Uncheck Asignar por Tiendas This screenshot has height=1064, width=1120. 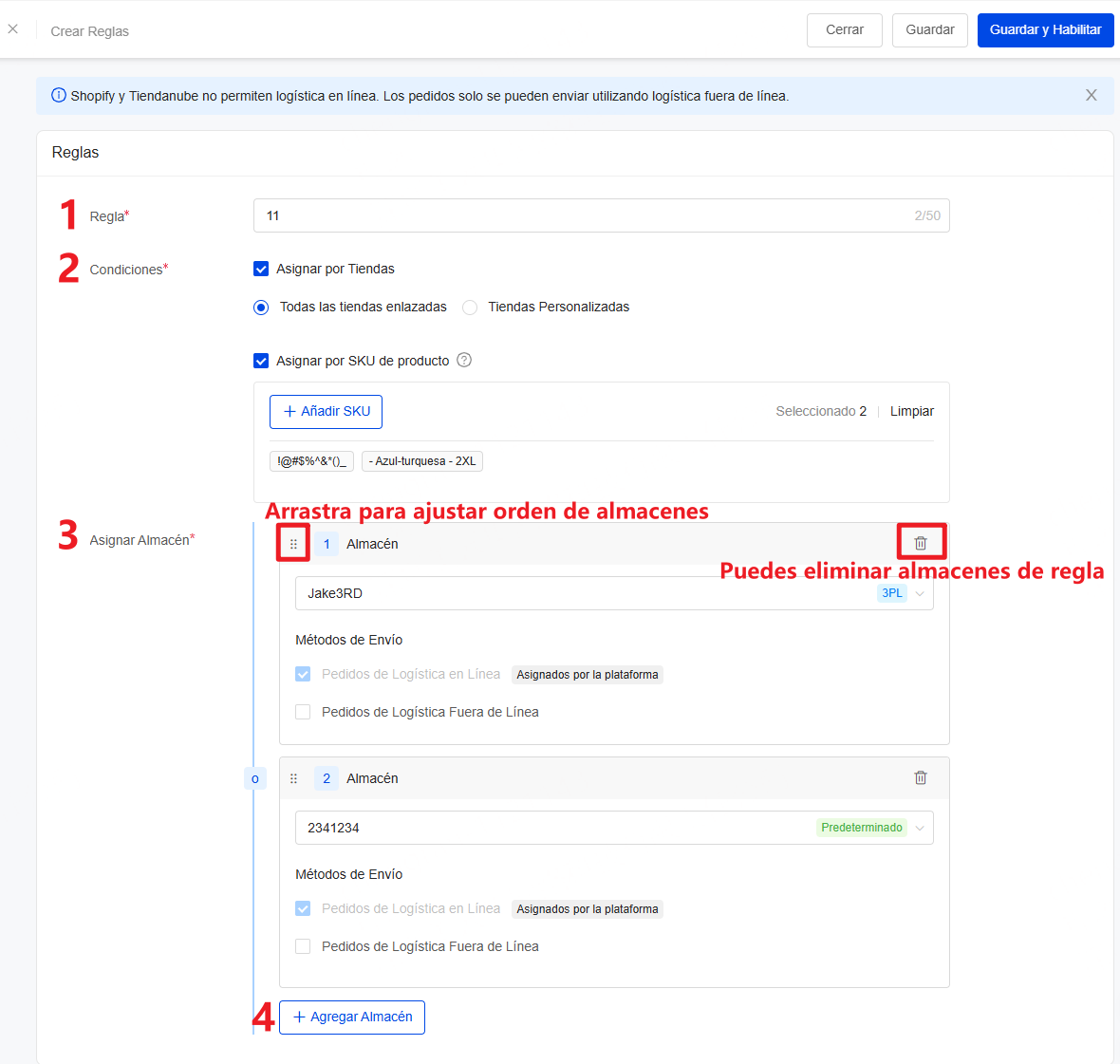(x=261, y=269)
